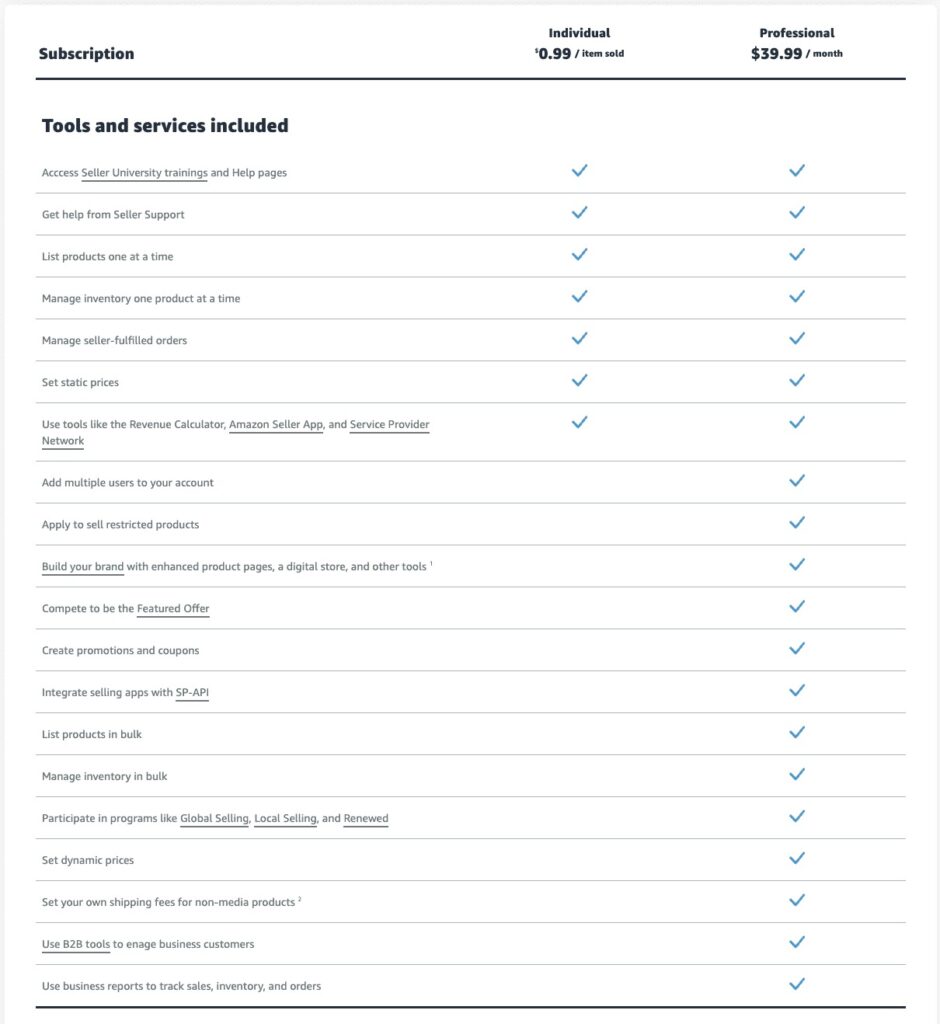This screenshot has height=1024, width=940.
Task: Follow the Global Selling link
Action: pos(214,819)
